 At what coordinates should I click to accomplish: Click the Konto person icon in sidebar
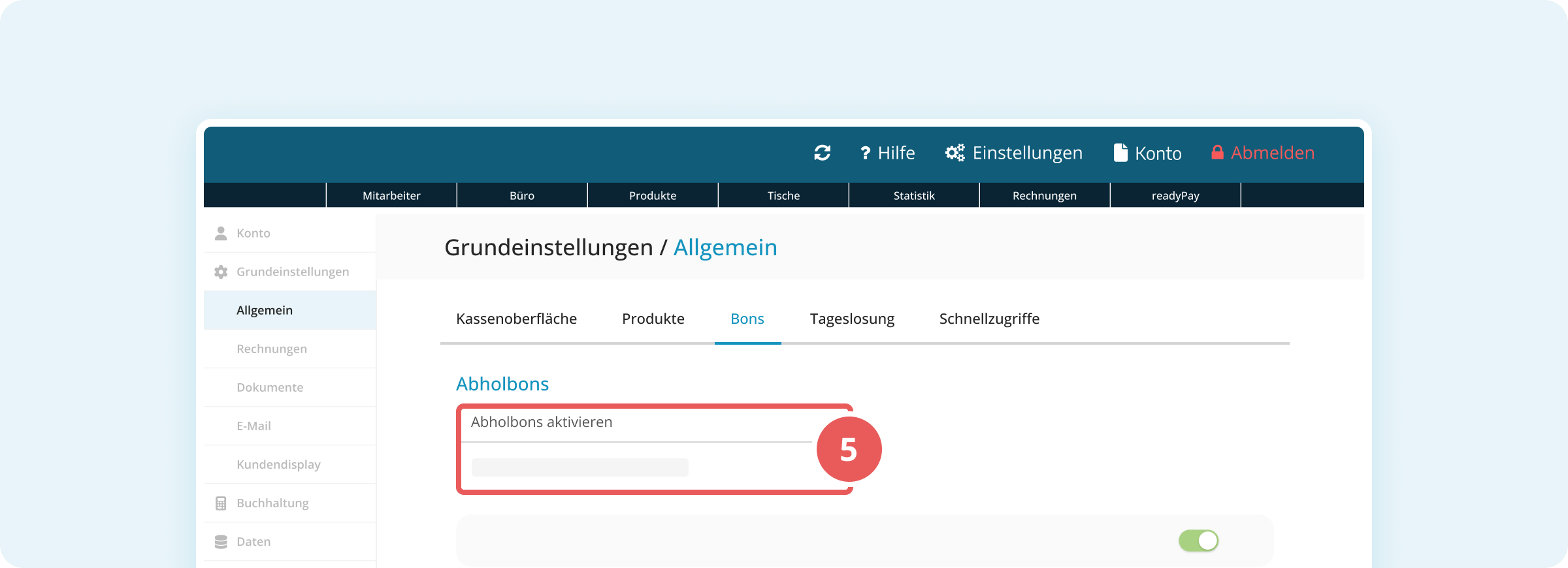click(221, 233)
